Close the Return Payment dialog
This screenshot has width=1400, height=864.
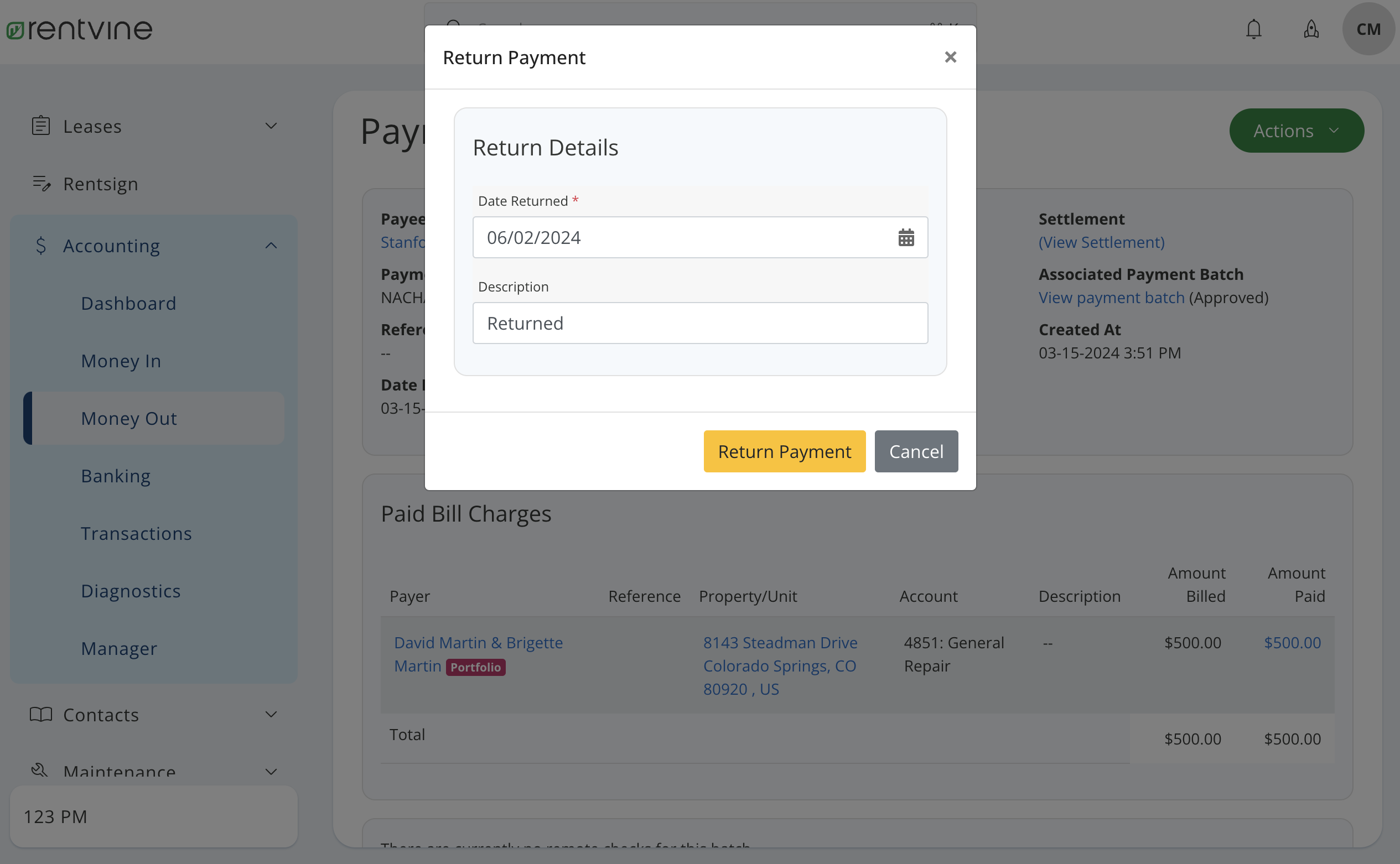950,56
